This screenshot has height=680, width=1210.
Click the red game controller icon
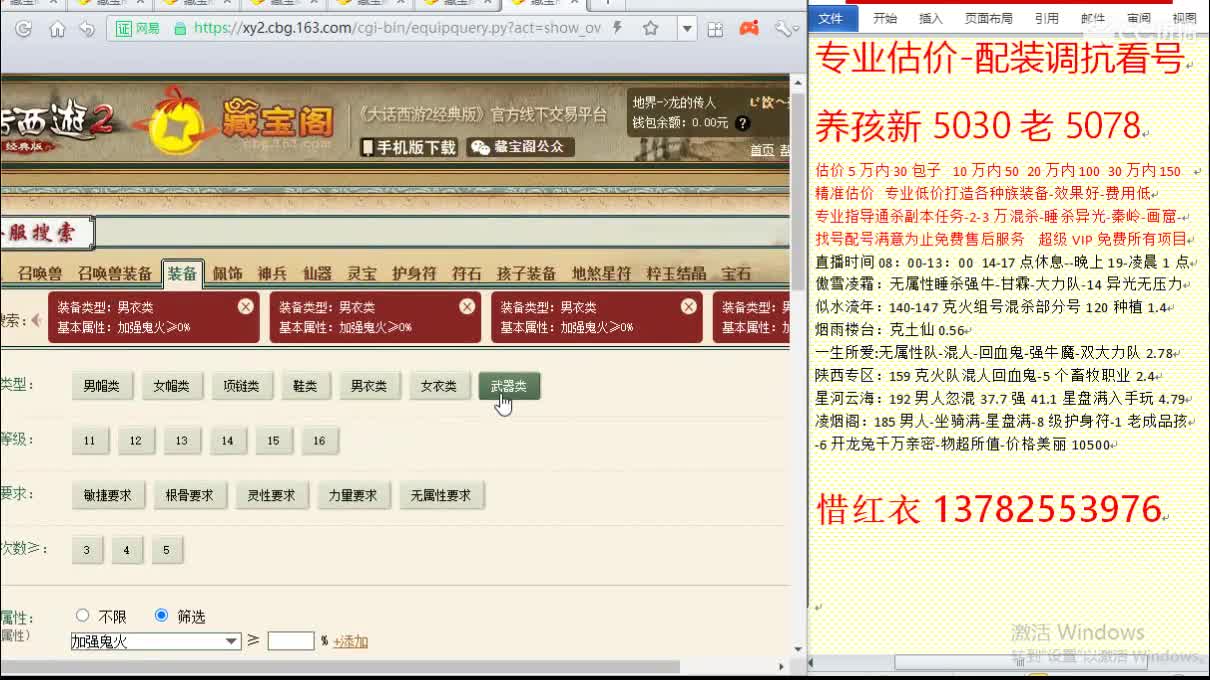pos(749,29)
